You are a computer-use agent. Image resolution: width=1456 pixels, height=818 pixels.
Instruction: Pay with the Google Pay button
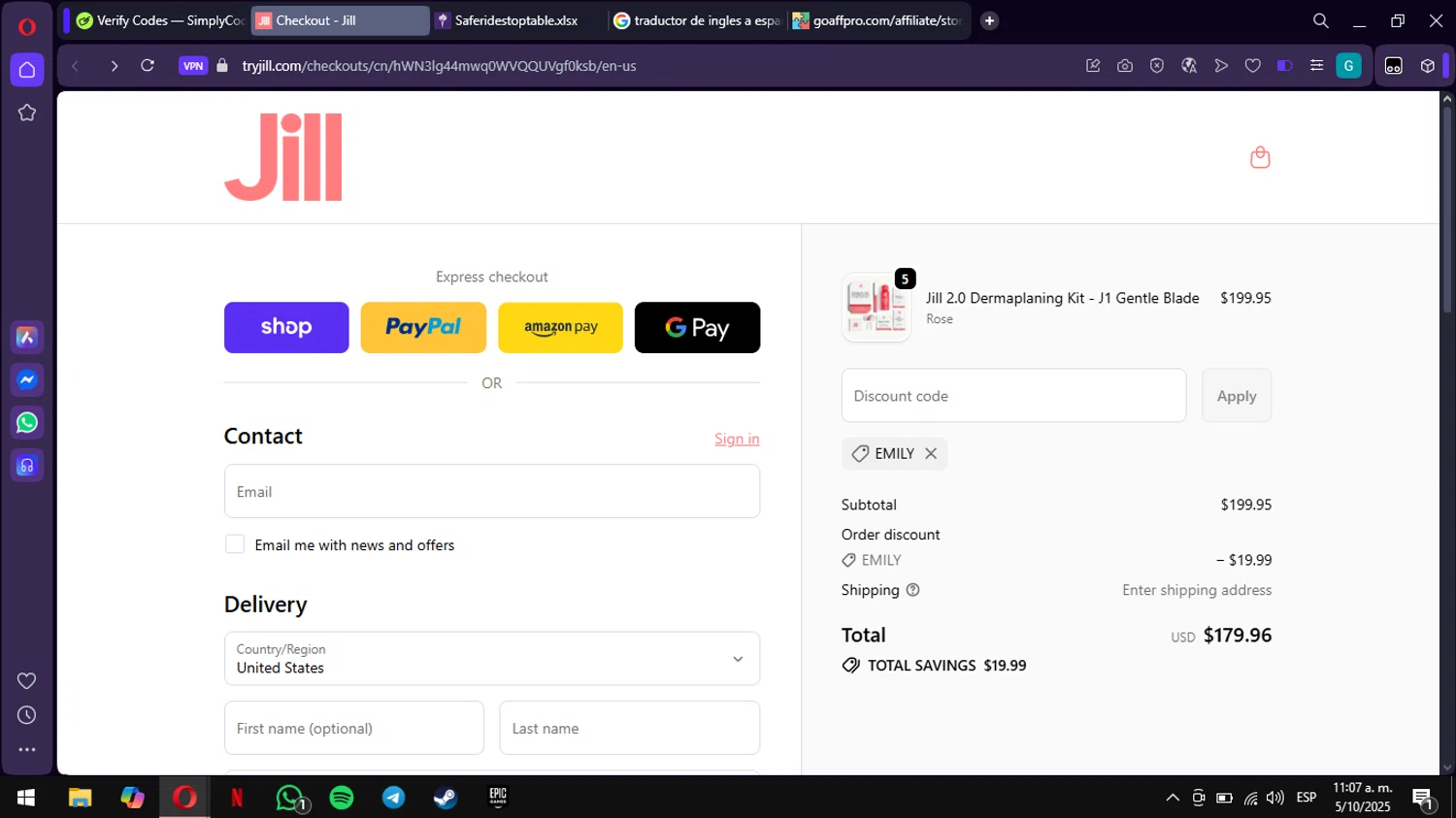697,327
